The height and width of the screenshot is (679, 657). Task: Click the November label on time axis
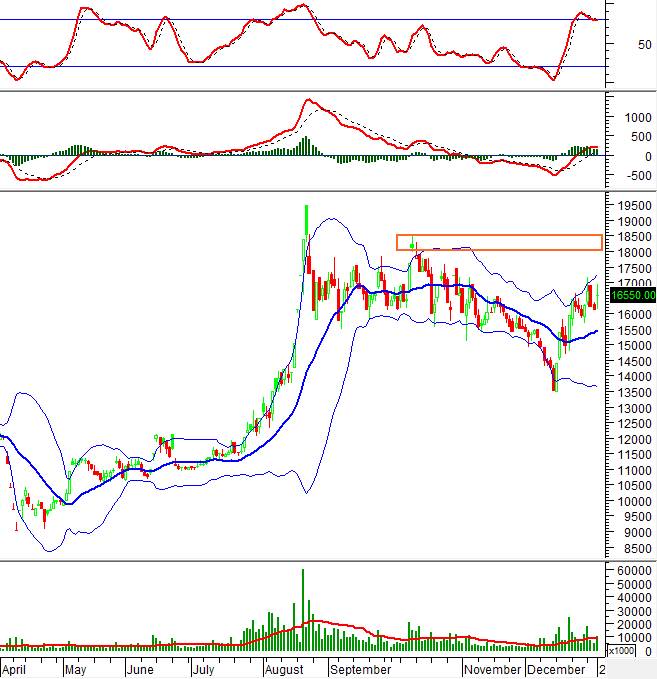[x=493, y=669]
